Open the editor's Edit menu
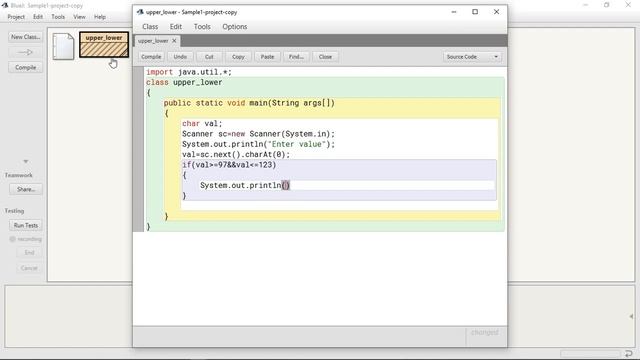 [176, 27]
